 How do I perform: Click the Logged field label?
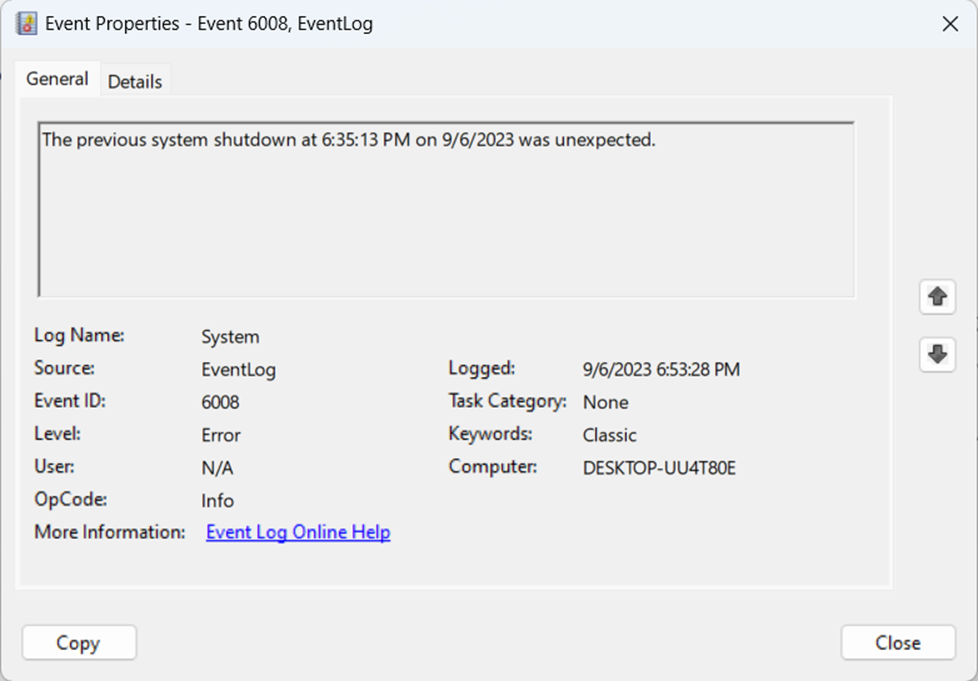coord(482,369)
